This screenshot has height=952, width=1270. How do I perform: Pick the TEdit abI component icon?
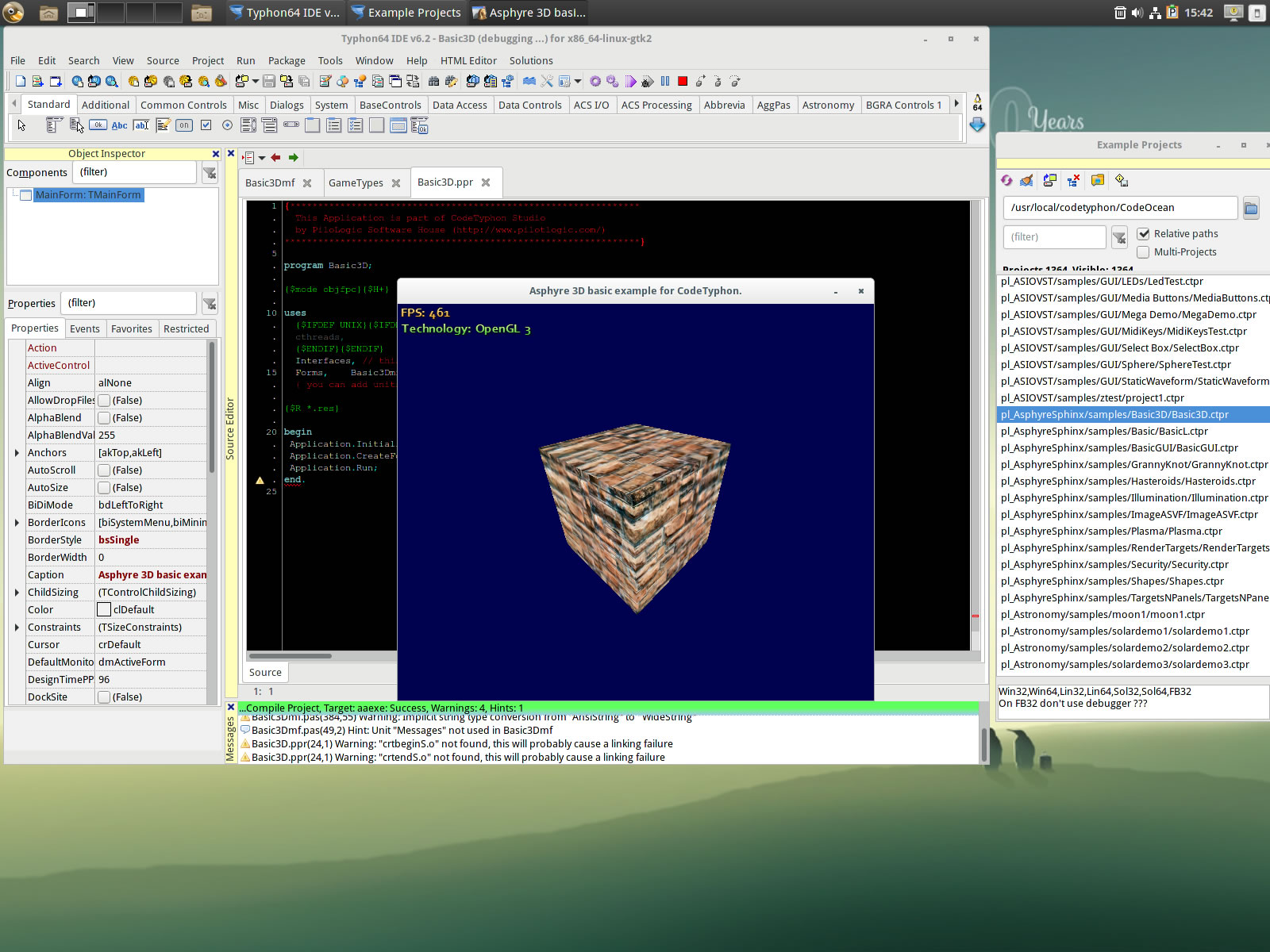pos(141,125)
